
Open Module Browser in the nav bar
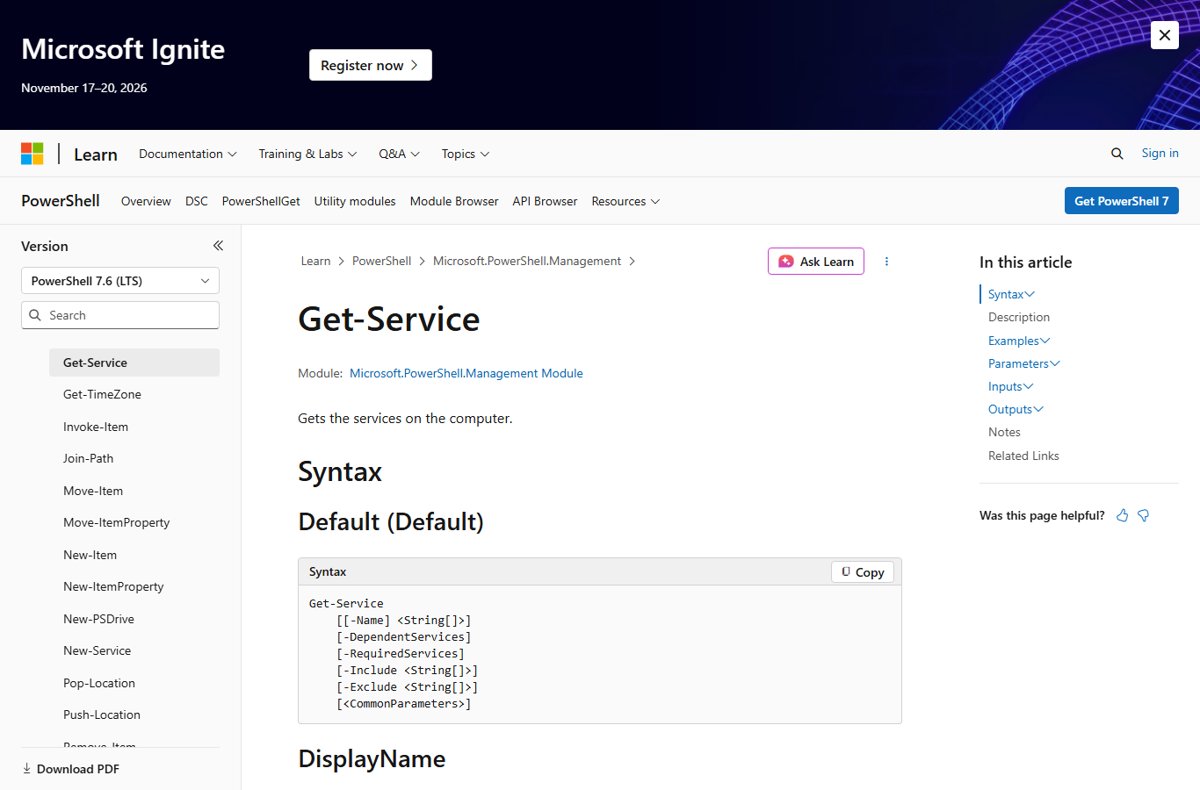click(x=454, y=201)
